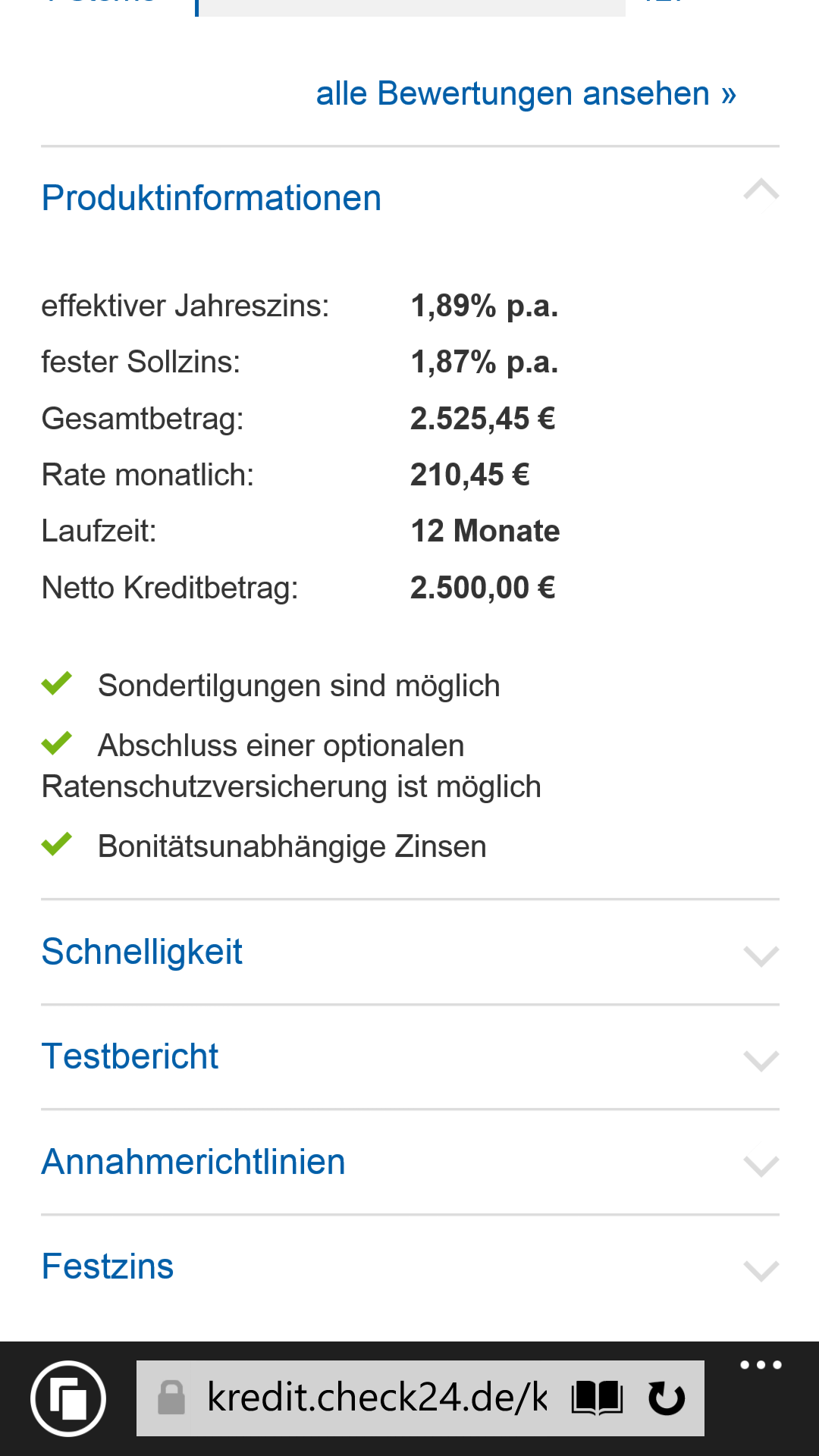Expand the Festzins section chevron
Image resolution: width=819 pixels, height=1456 pixels.
coord(761,1270)
